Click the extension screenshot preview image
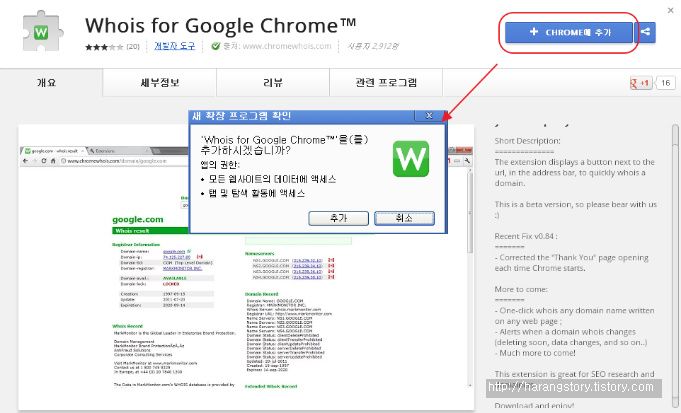Screen dimensions: 681x413 pyautogui.click(x=246, y=267)
